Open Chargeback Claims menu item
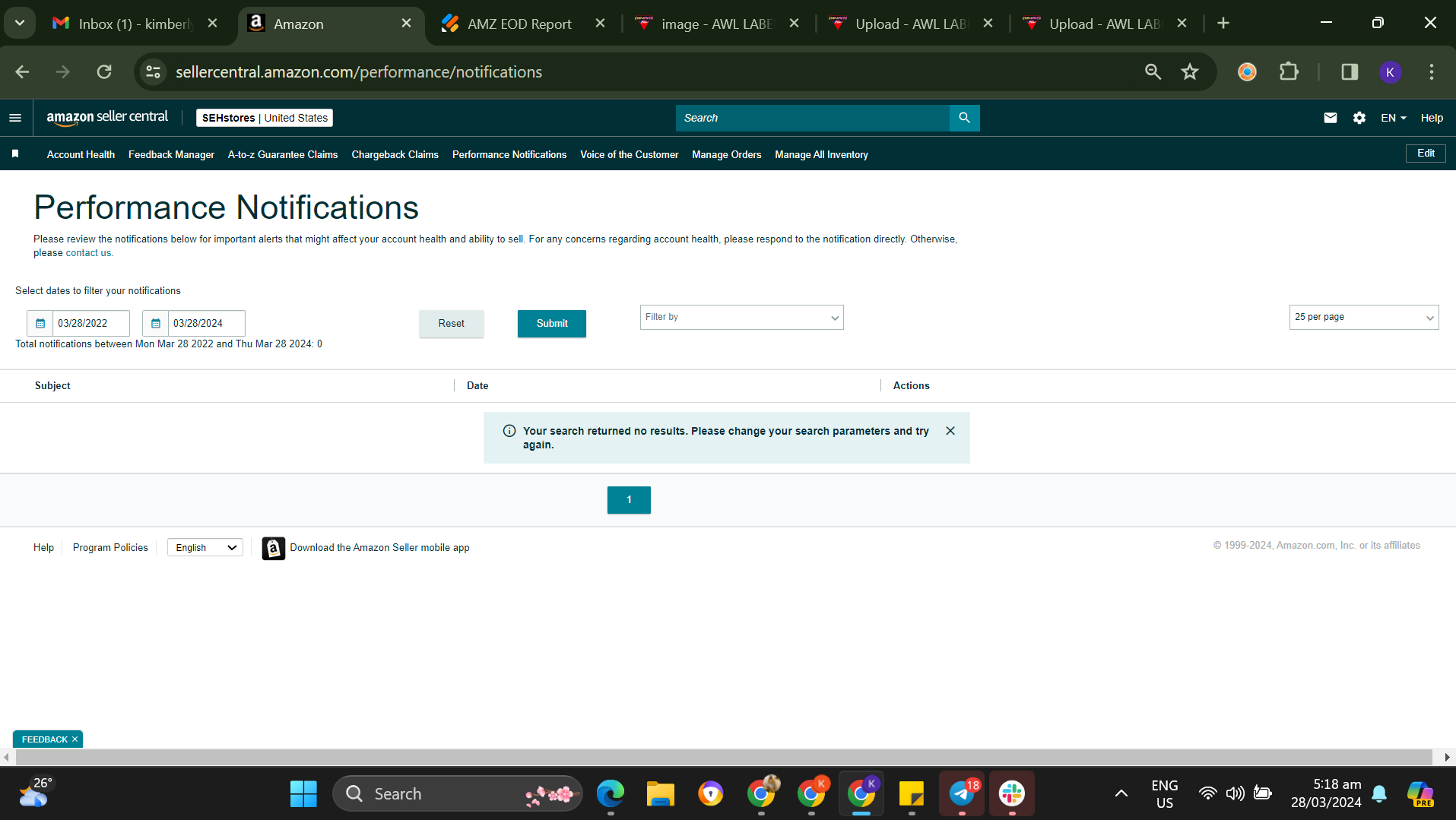Screen dimensions: 1456x820 (x=395, y=154)
